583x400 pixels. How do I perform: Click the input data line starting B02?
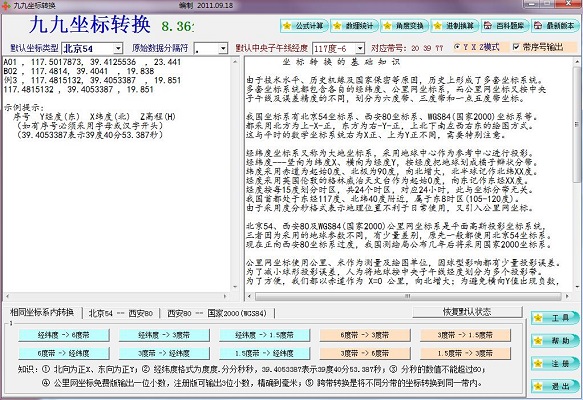pyautogui.click(x=79, y=71)
